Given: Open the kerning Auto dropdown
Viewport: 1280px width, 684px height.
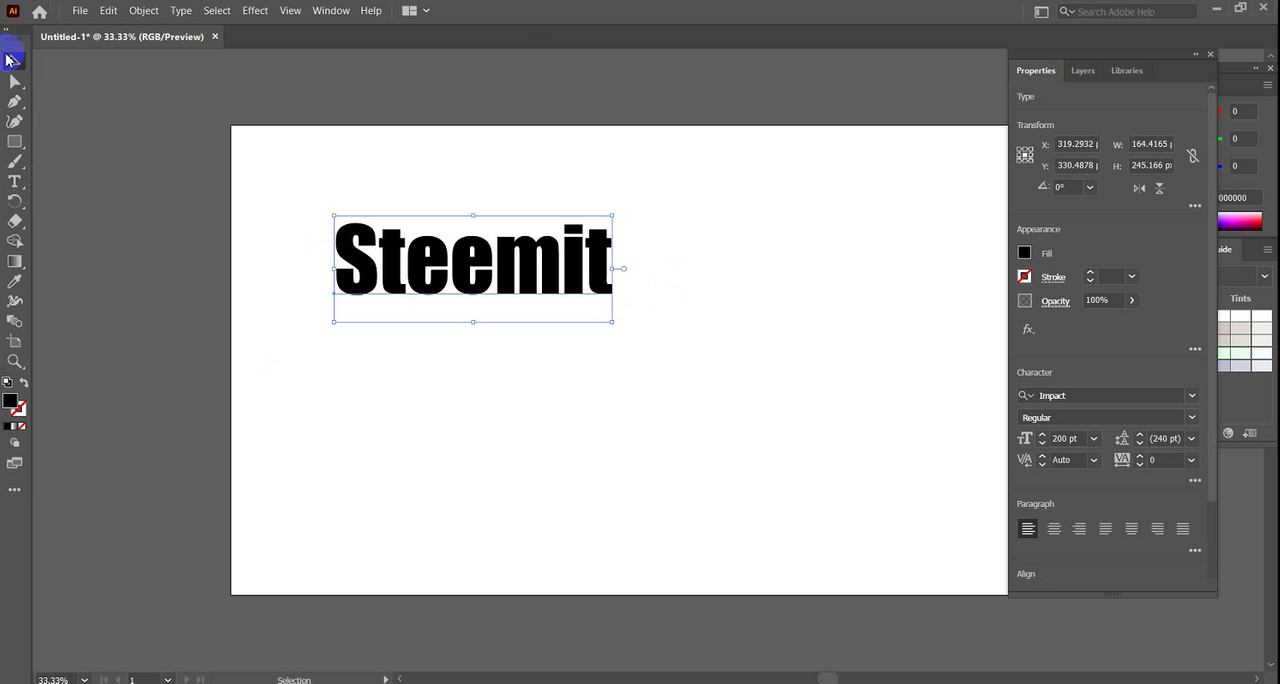Looking at the screenshot, I should 1094,460.
